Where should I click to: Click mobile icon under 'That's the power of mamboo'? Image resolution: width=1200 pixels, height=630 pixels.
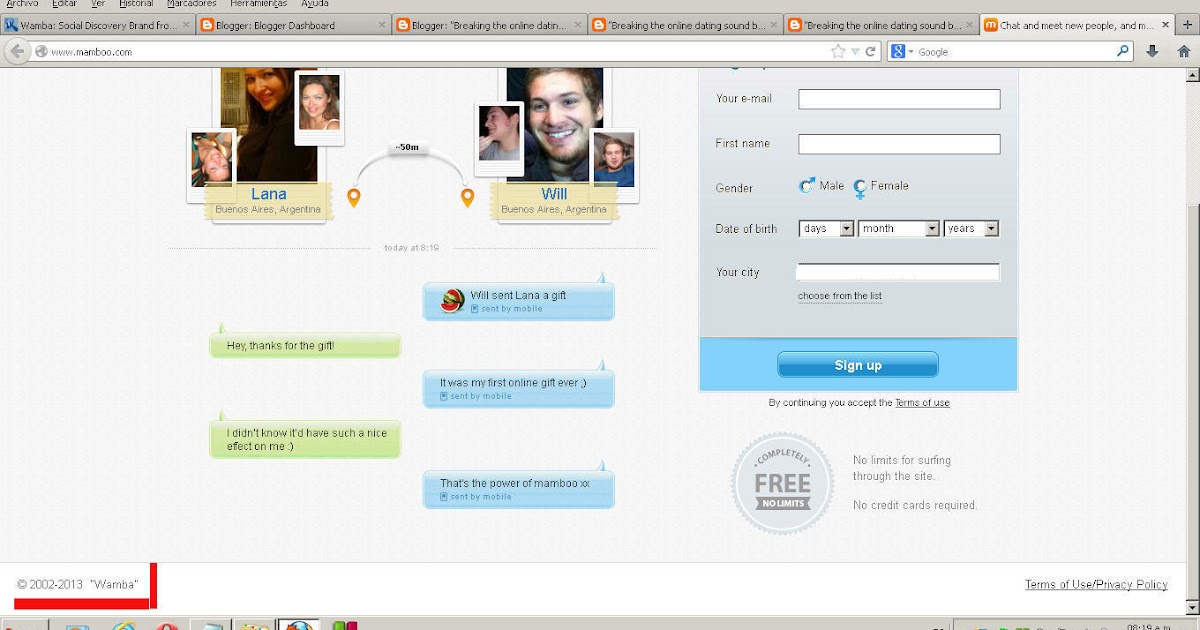pyautogui.click(x=444, y=497)
